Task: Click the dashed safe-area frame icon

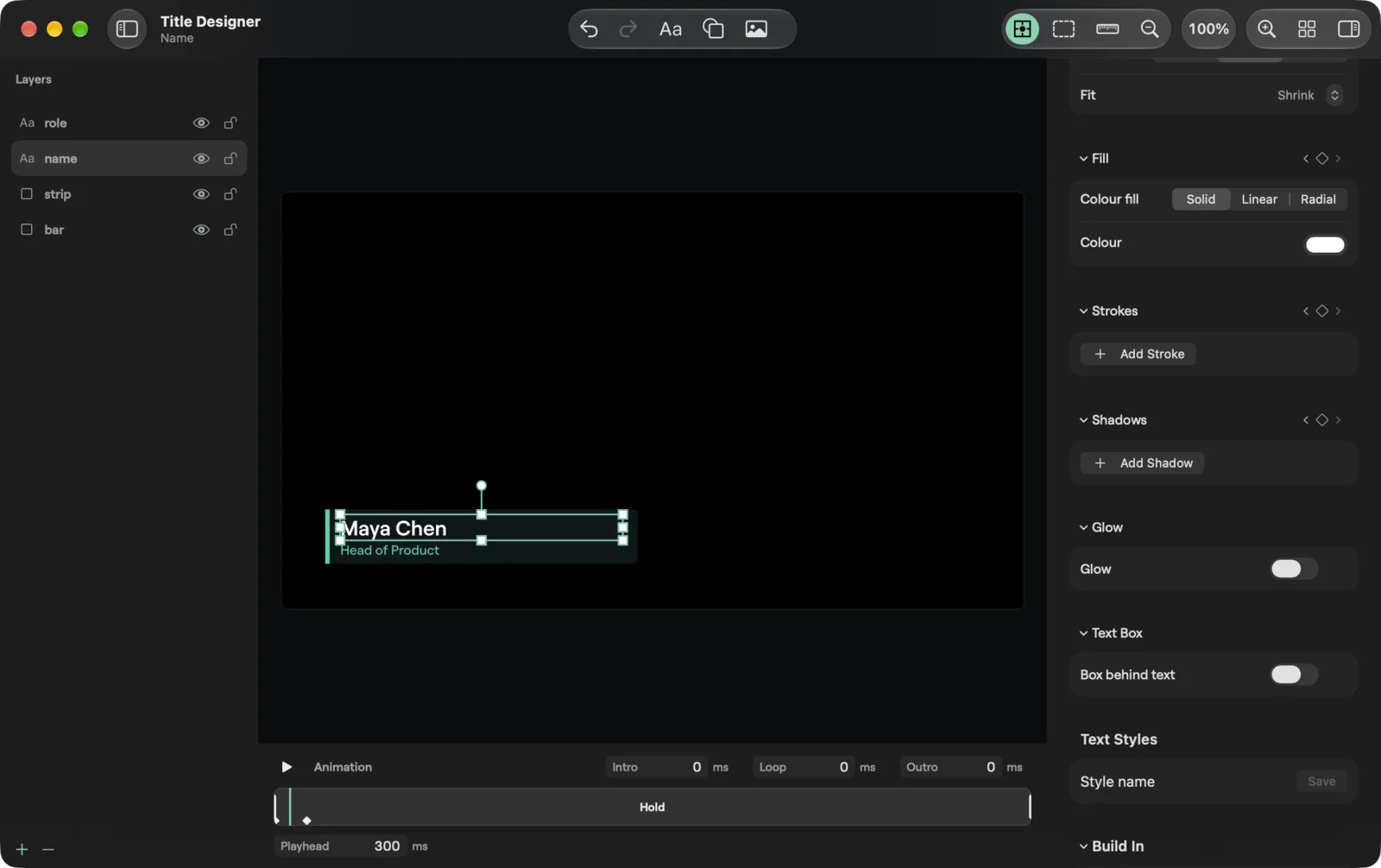Action: click(1064, 29)
